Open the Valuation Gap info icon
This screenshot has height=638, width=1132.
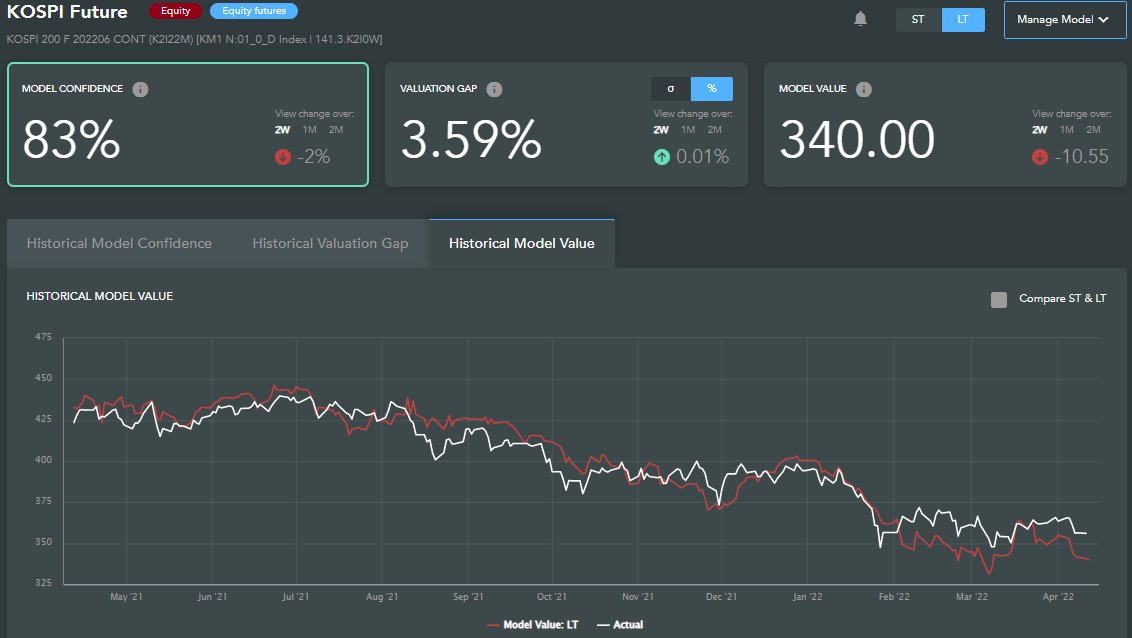[494, 89]
